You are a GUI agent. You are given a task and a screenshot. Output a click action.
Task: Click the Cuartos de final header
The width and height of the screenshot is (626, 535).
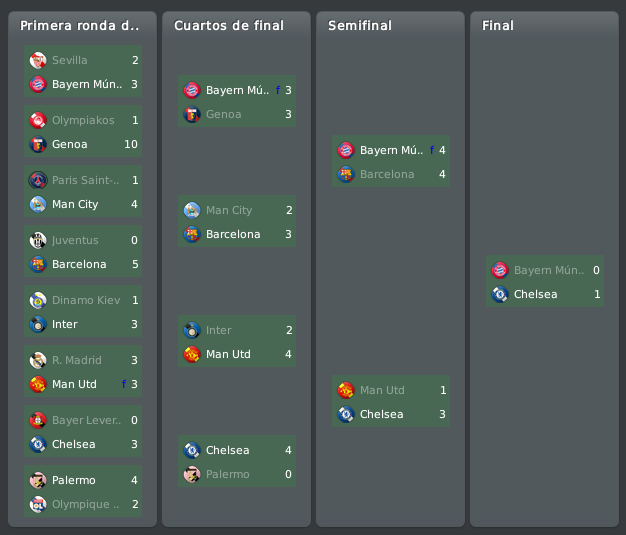coord(229,26)
